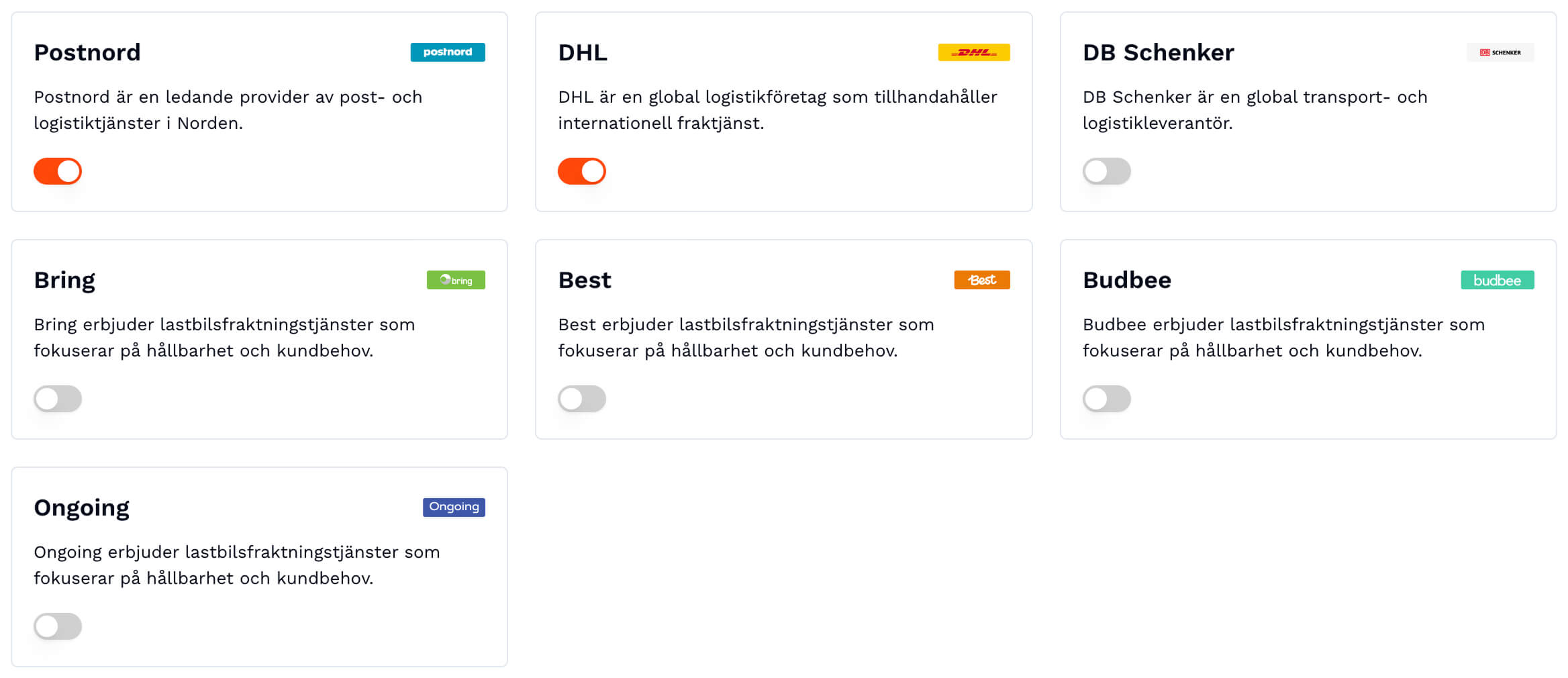Click the yellow DHL logo badge
This screenshot has width=1568, height=678.
(973, 52)
